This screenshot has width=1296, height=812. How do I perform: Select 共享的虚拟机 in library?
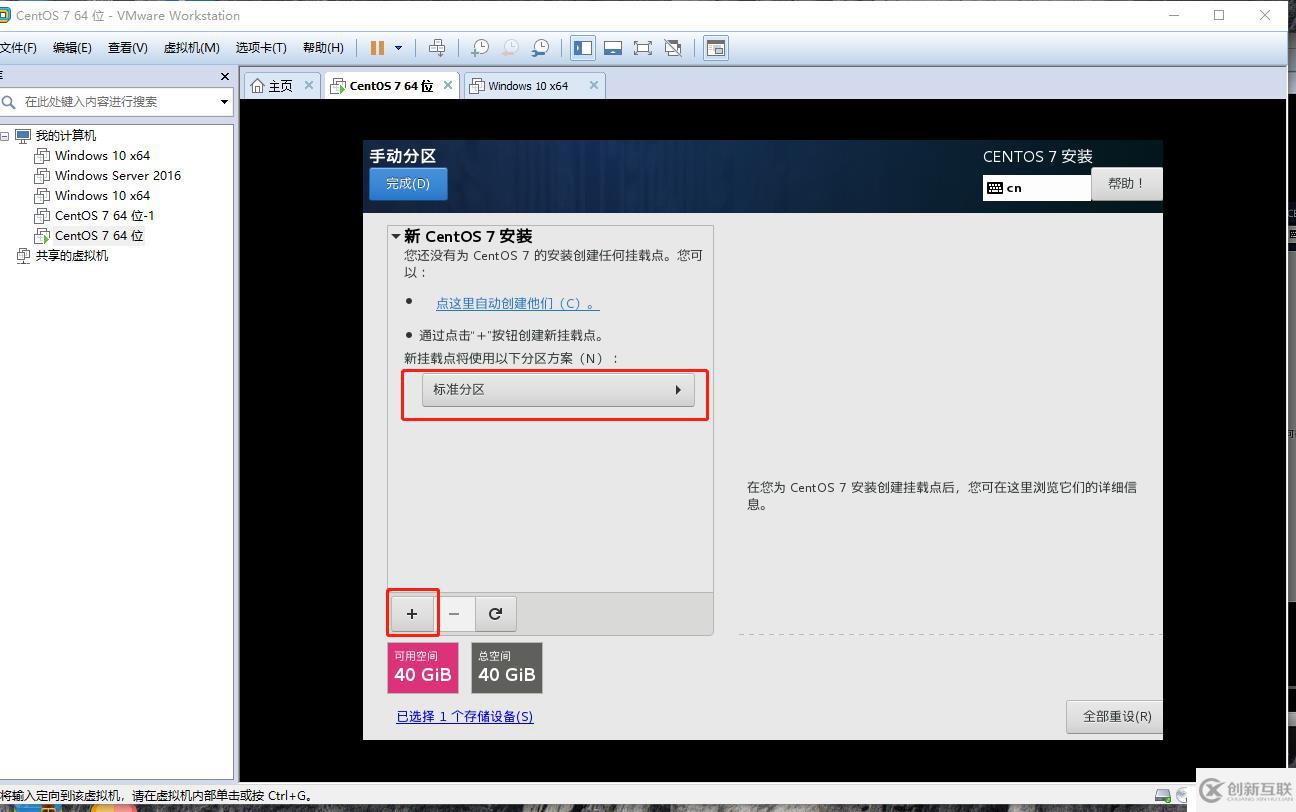tap(72, 256)
